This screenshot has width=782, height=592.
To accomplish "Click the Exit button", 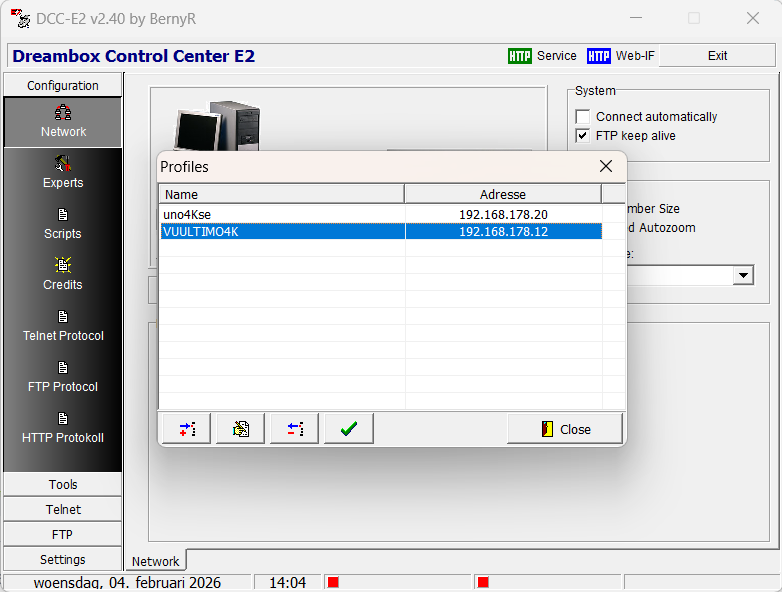I will 717,56.
